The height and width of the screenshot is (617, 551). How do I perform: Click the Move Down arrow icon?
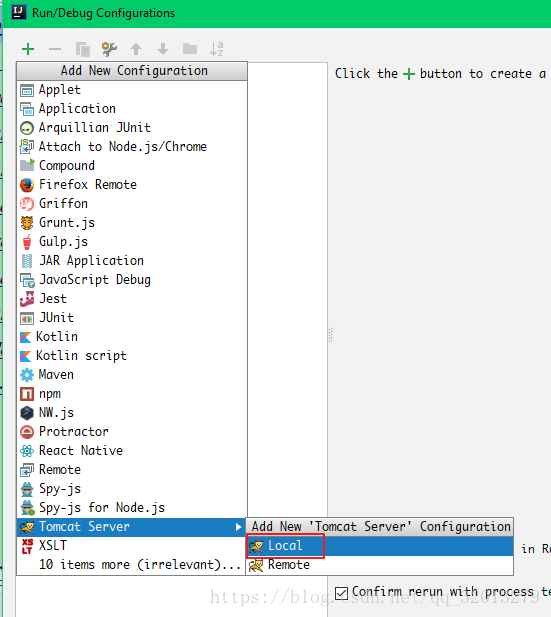point(163,49)
